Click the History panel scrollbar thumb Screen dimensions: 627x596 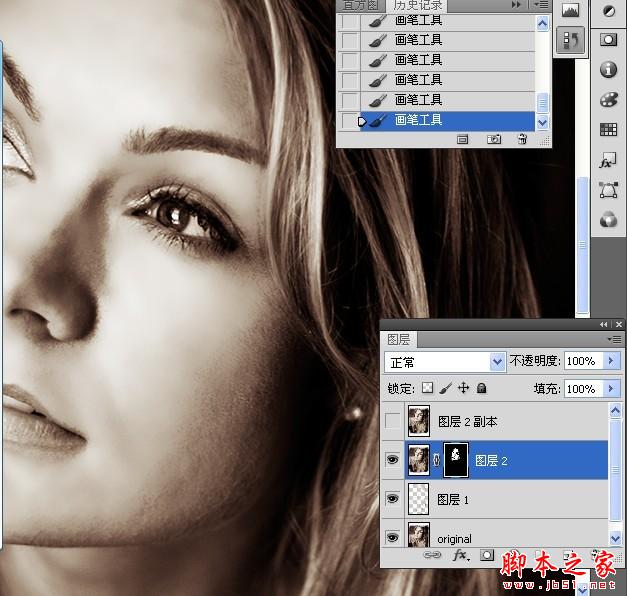(543, 103)
